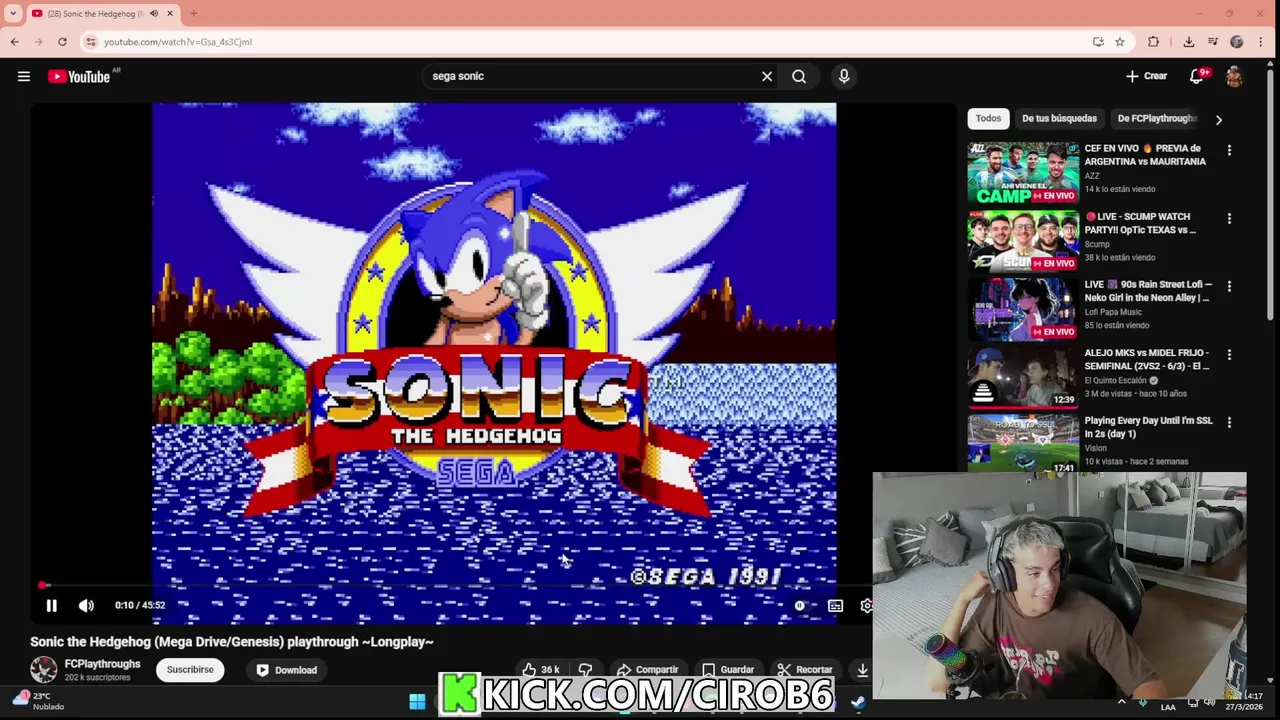Start voice search with the microphone
1280x720 pixels.
pyautogui.click(x=844, y=76)
